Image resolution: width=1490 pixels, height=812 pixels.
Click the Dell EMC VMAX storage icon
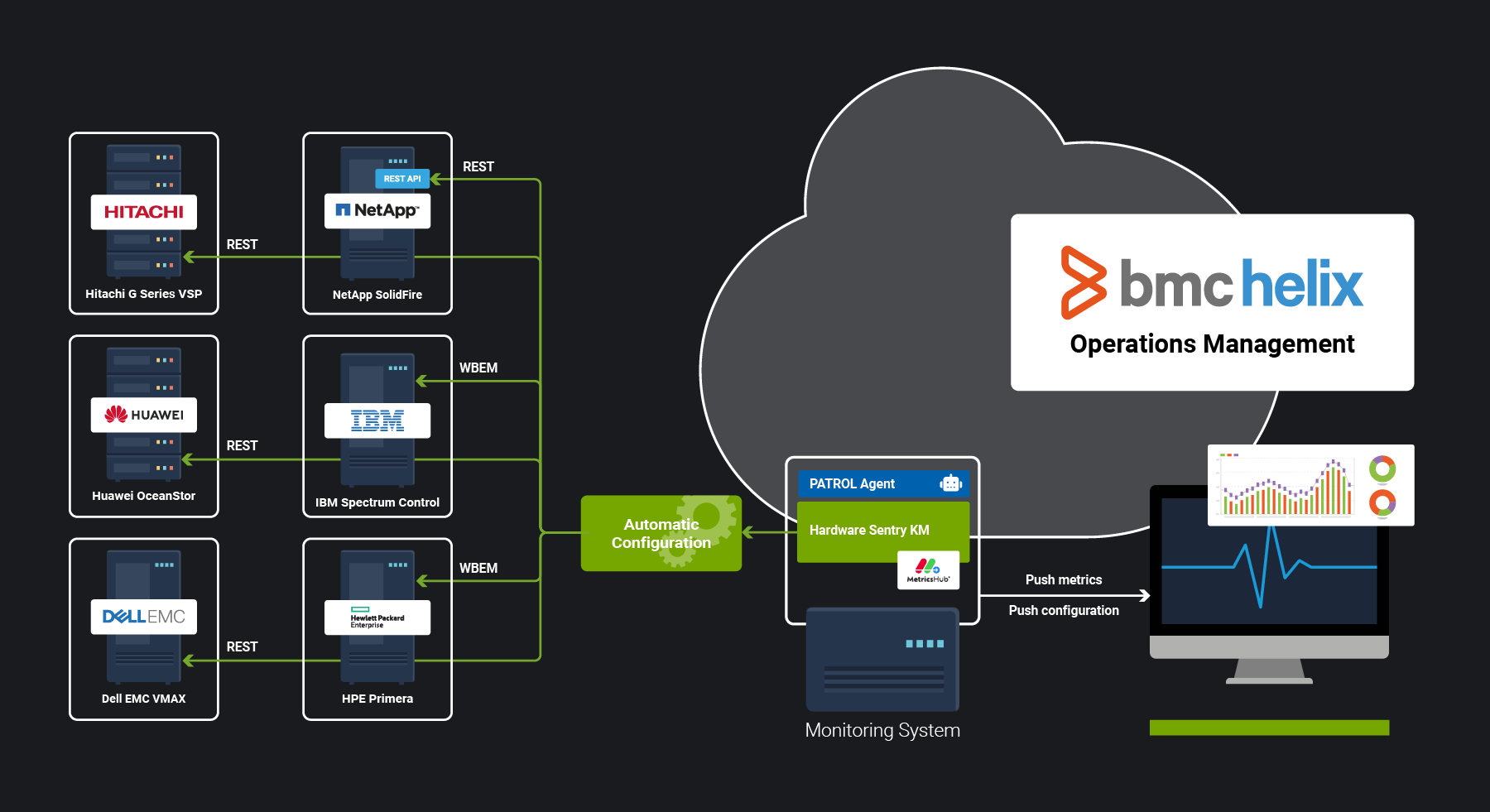click(x=142, y=617)
